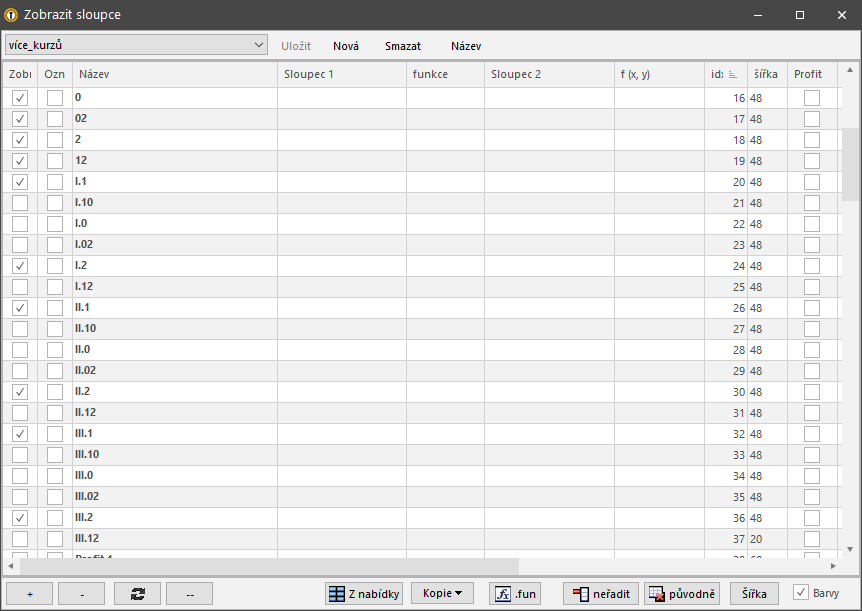Click the Nová menu item
This screenshot has width=862, height=611.
pyautogui.click(x=346, y=46)
